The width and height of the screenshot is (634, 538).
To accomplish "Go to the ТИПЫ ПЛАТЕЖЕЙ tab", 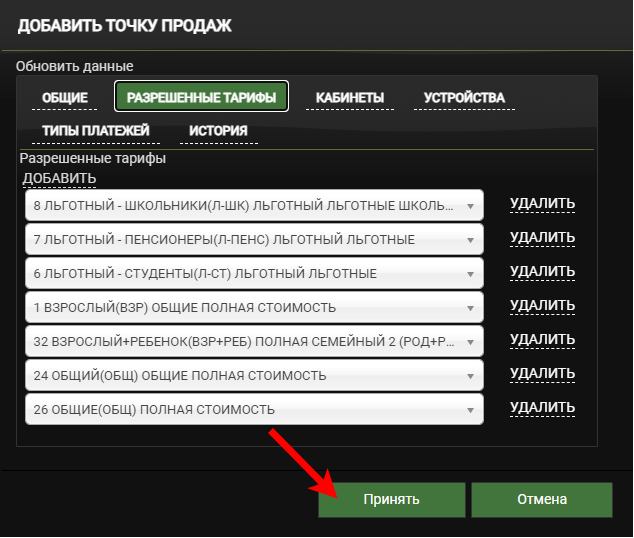I will (x=95, y=131).
